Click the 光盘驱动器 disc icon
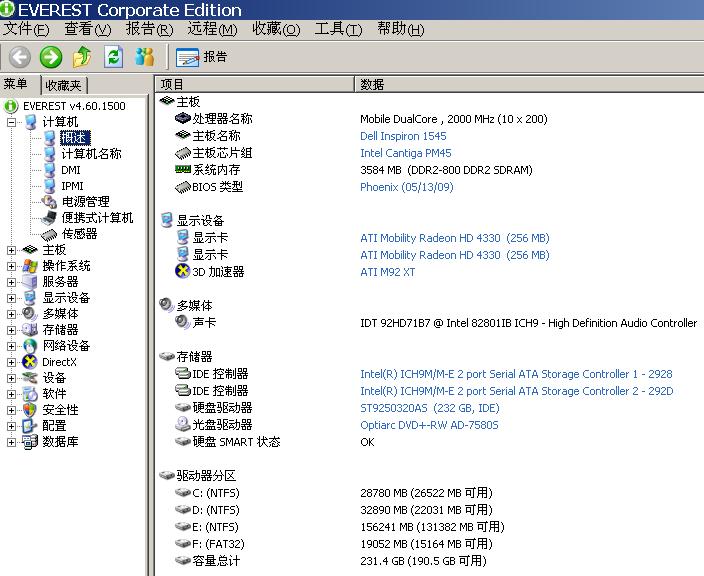Viewport: 704px width, 576px height. 183,424
